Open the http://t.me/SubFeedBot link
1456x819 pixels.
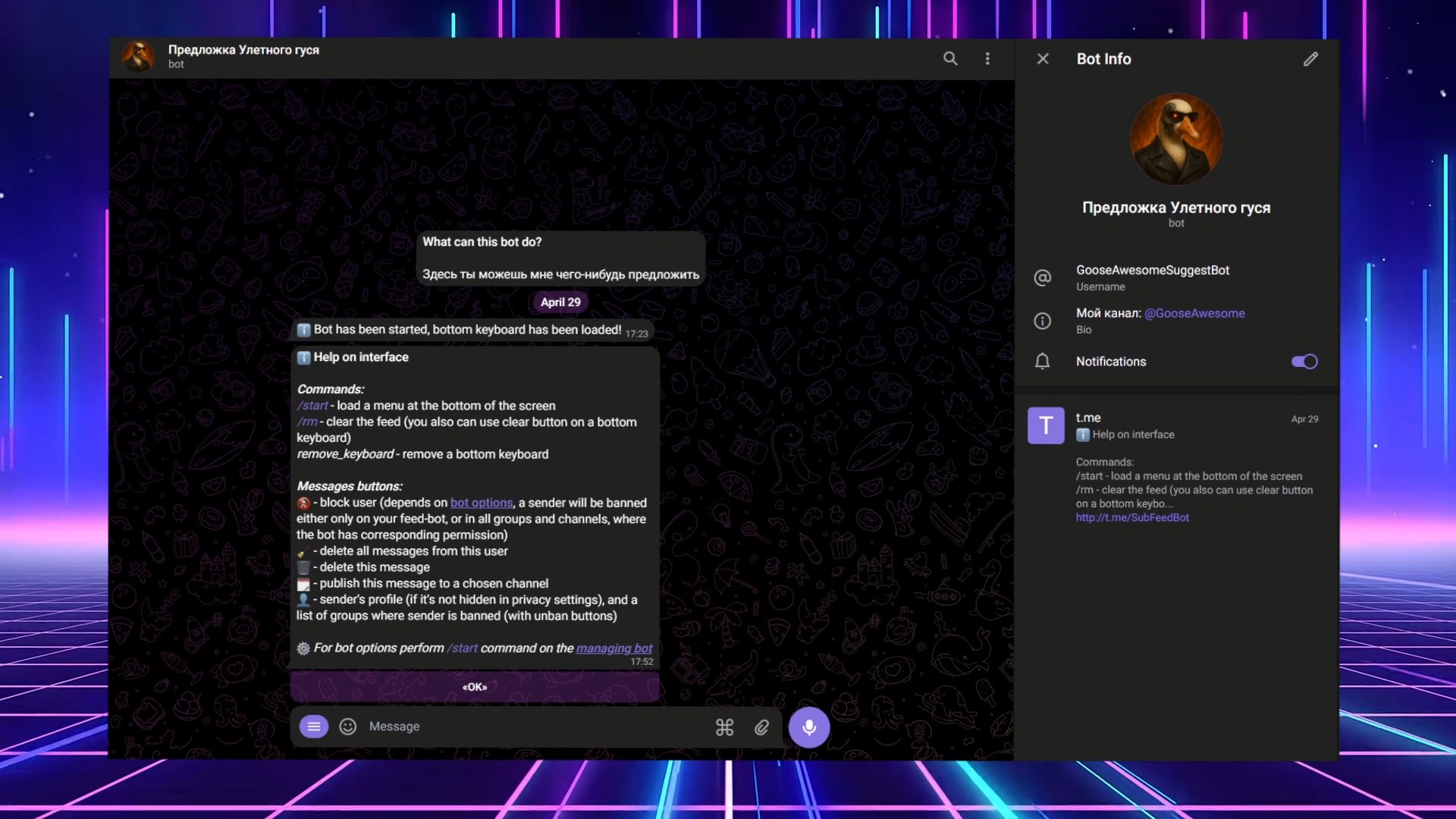click(1132, 518)
